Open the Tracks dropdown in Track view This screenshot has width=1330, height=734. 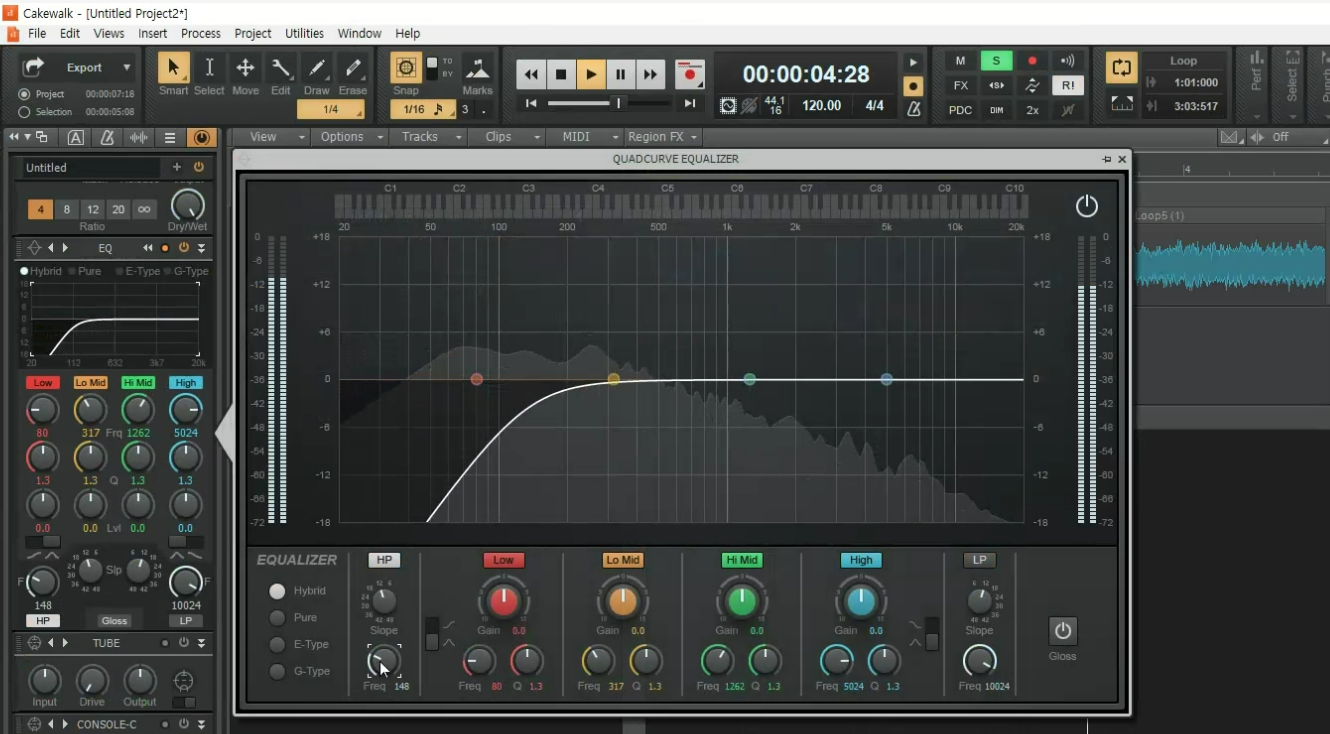428,137
